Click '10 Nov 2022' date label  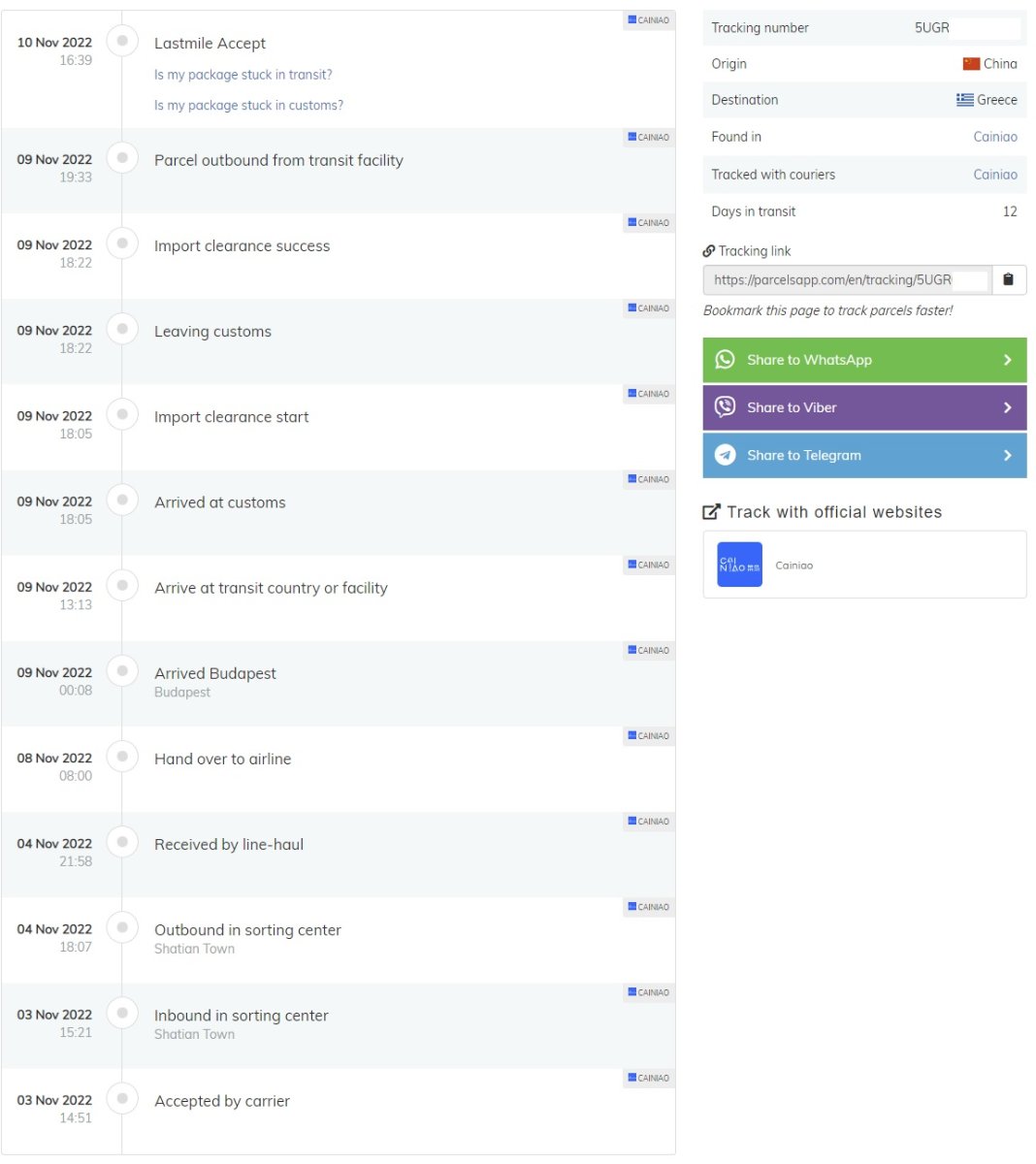tap(54, 43)
